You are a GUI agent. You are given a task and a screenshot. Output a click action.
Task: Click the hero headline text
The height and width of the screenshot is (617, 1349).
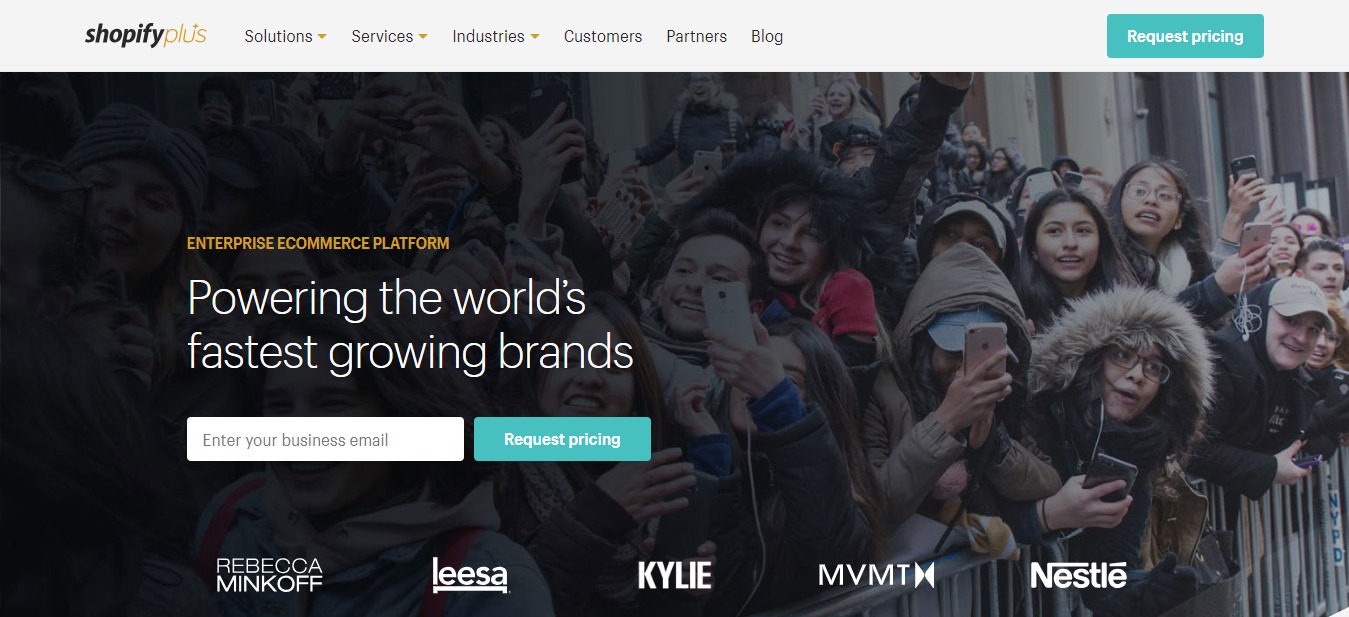pos(410,325)
